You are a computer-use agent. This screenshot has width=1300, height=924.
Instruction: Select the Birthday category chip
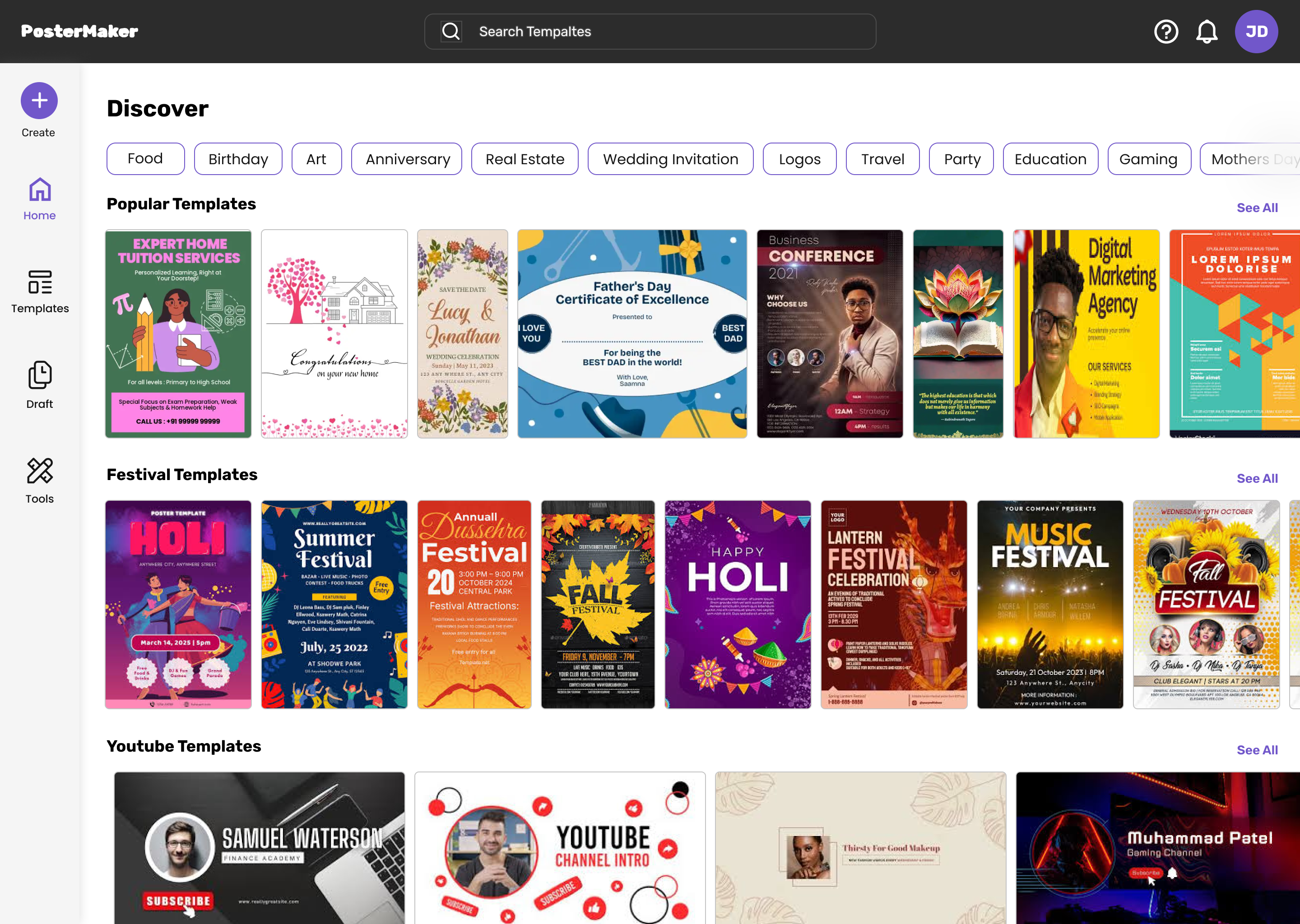point(238,159)
